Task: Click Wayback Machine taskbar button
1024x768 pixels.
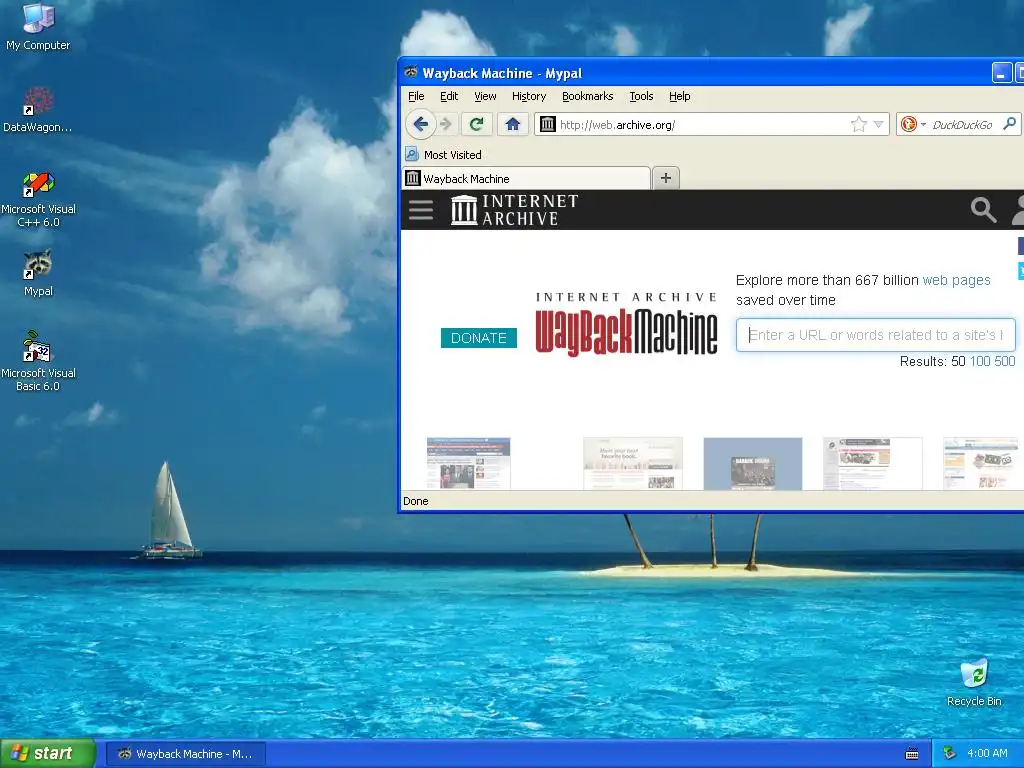Action: pyautogui.click(x=186, y=754)
